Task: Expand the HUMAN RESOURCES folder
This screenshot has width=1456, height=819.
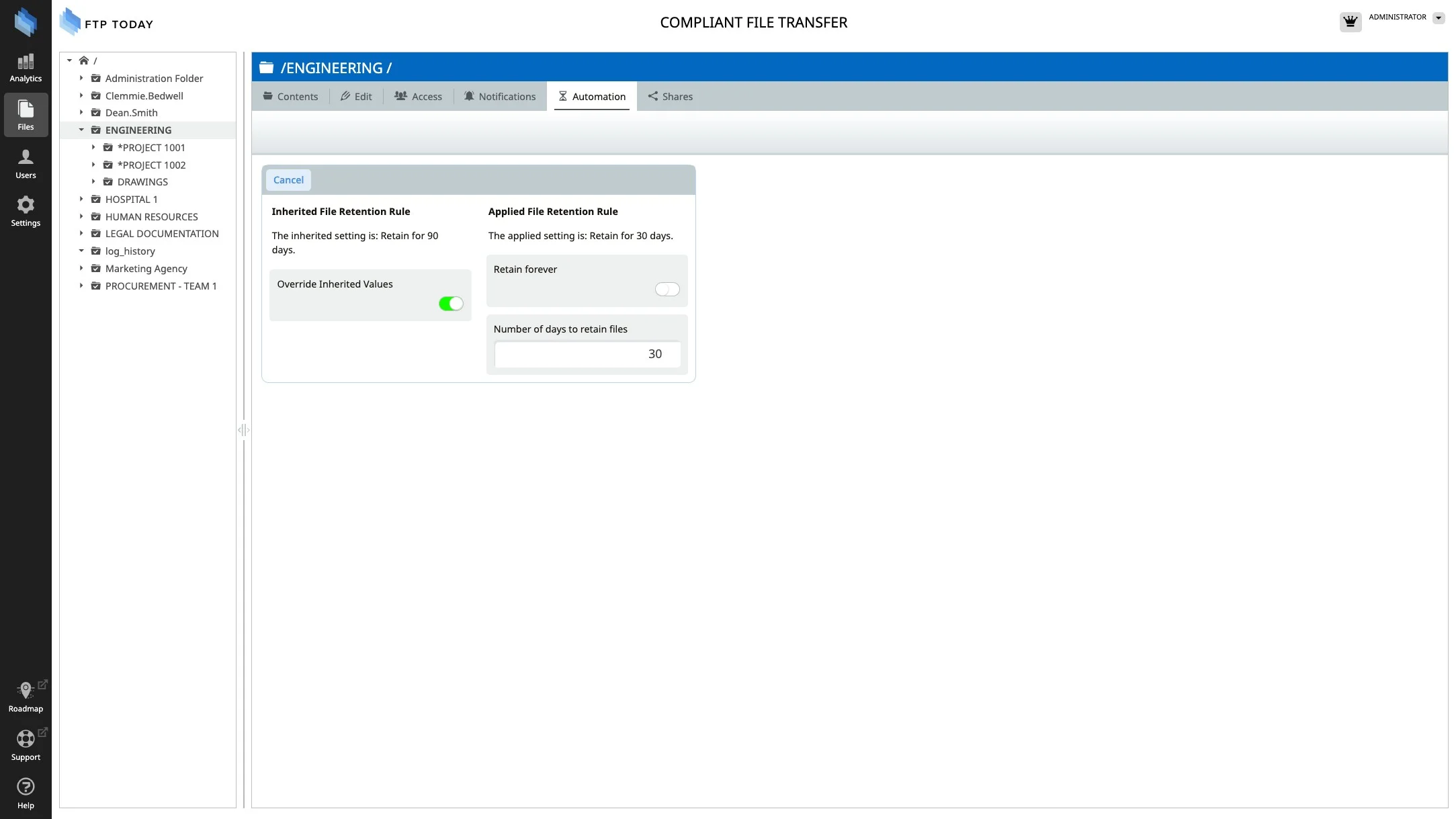Action: (81, 216)
